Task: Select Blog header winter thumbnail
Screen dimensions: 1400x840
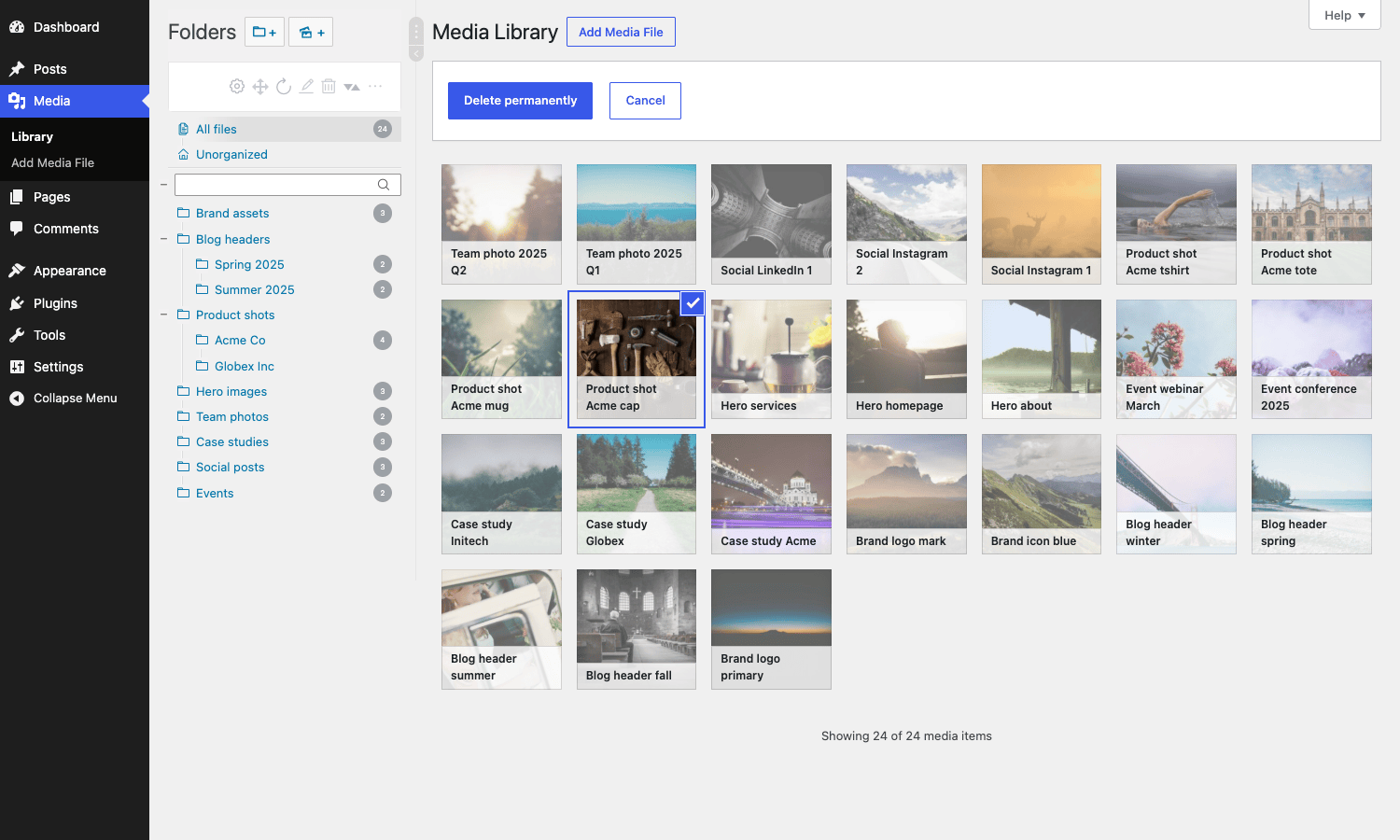Action: [1176, 494]
